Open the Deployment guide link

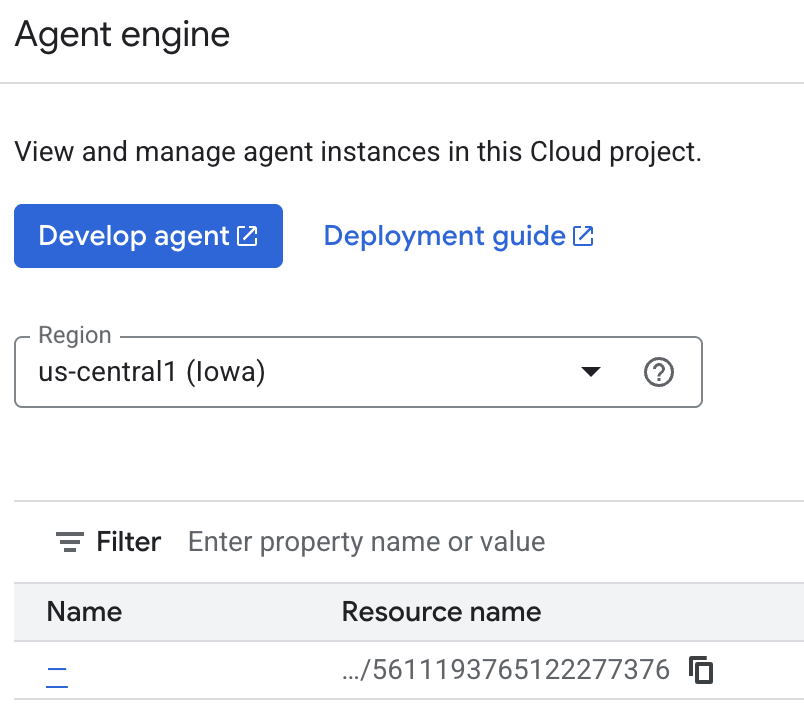[444, 236]
